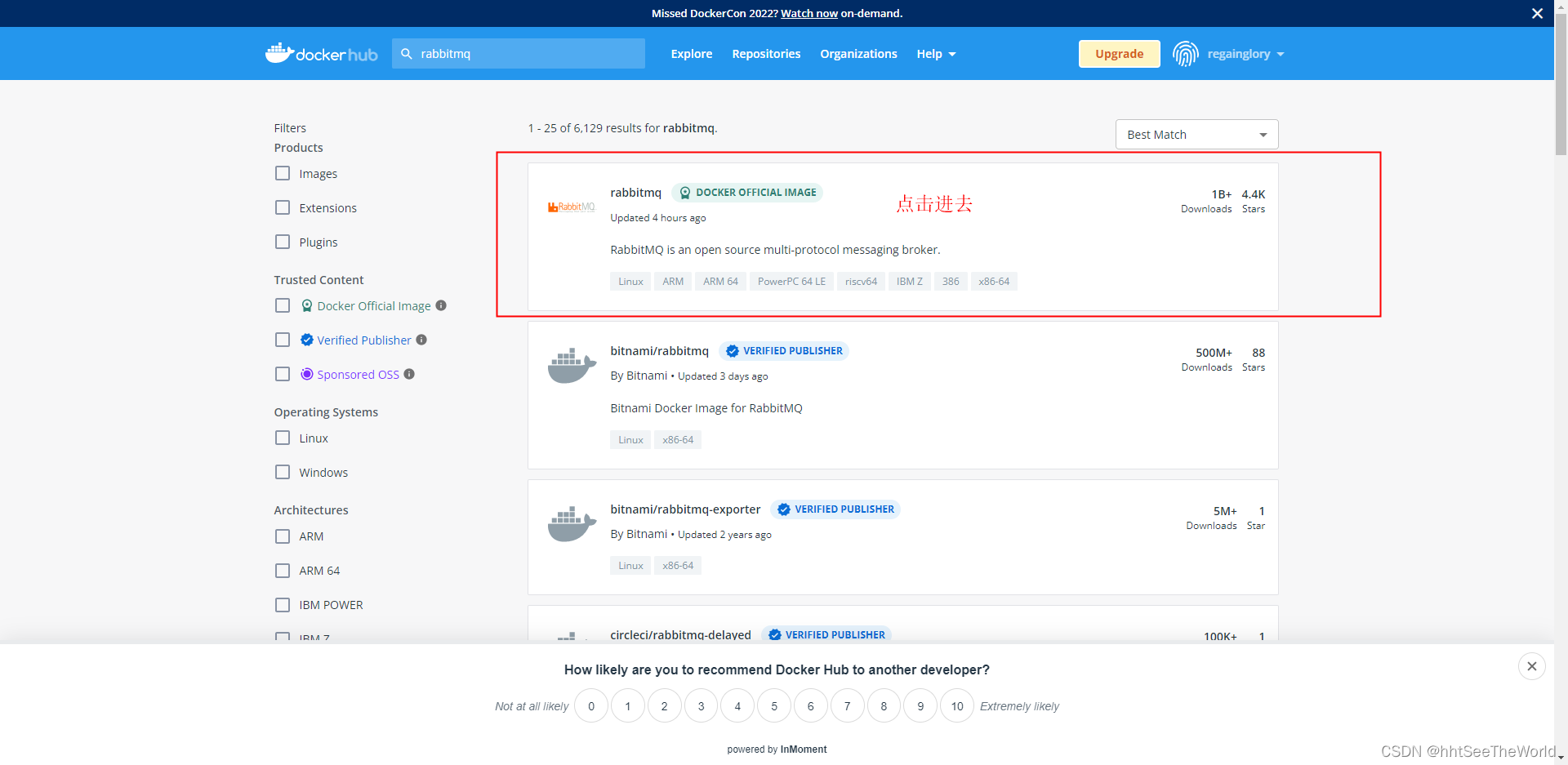
Task: Enable the Images filter checkbox
Action: (283, 173)
